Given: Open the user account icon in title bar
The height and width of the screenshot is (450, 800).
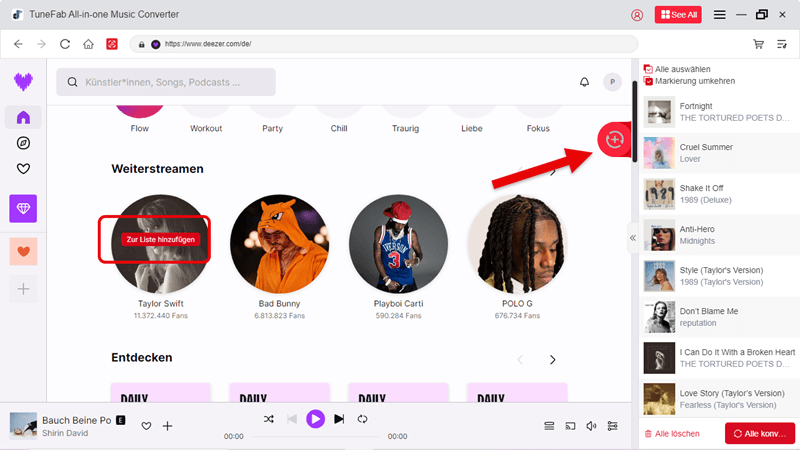Looking at the screenshot, I should click(637, 15).
